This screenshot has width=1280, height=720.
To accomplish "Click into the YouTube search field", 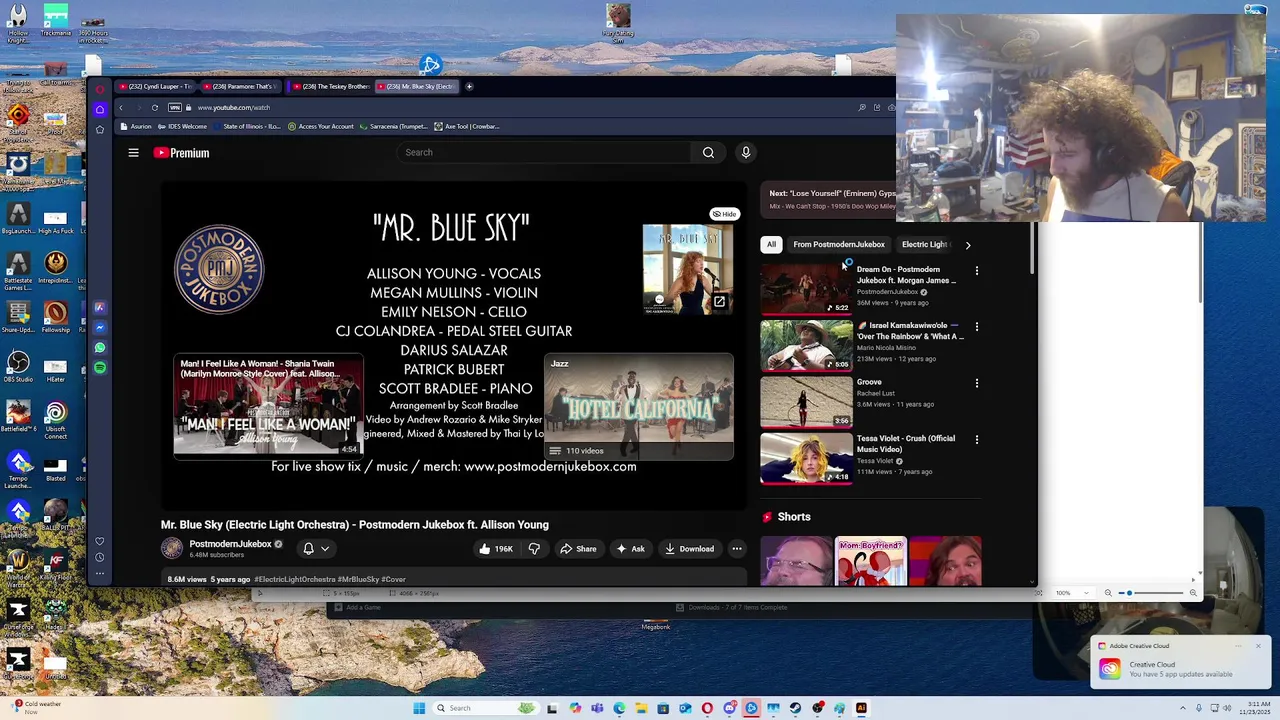I will (x=543, y=152).
